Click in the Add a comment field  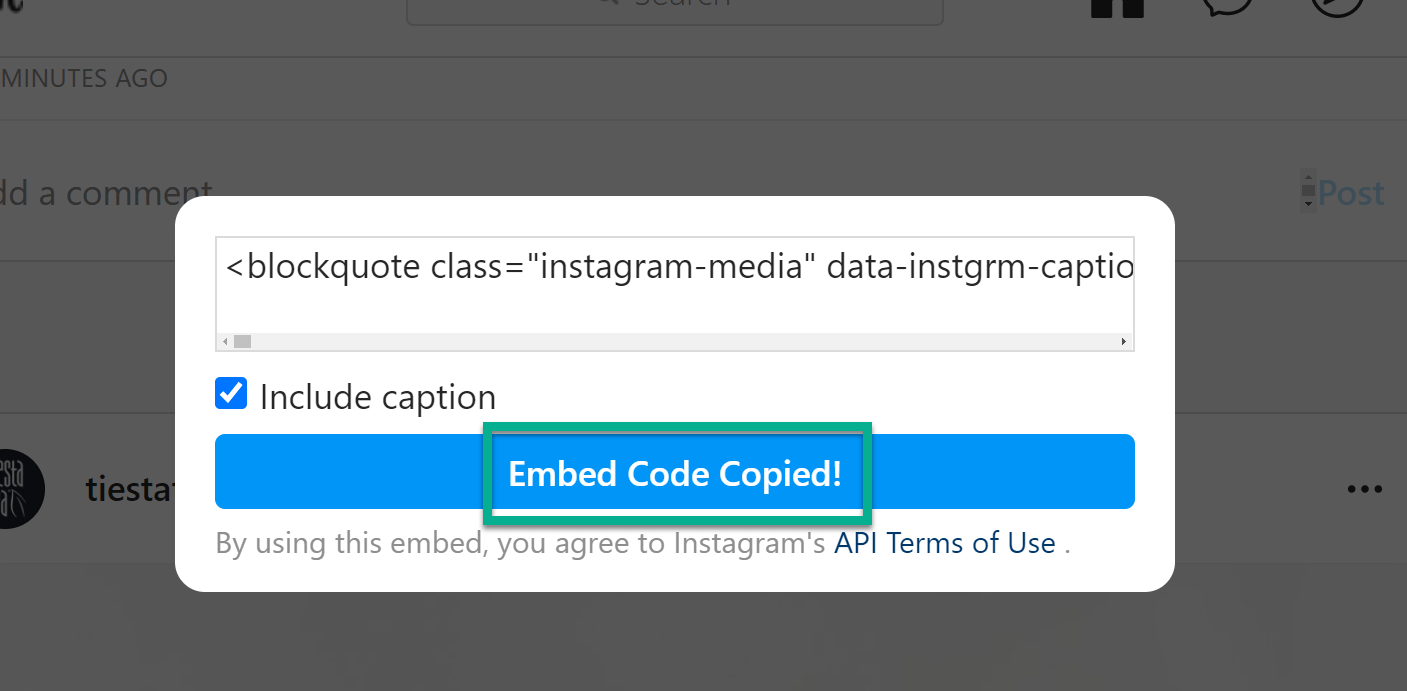[110, 192]
